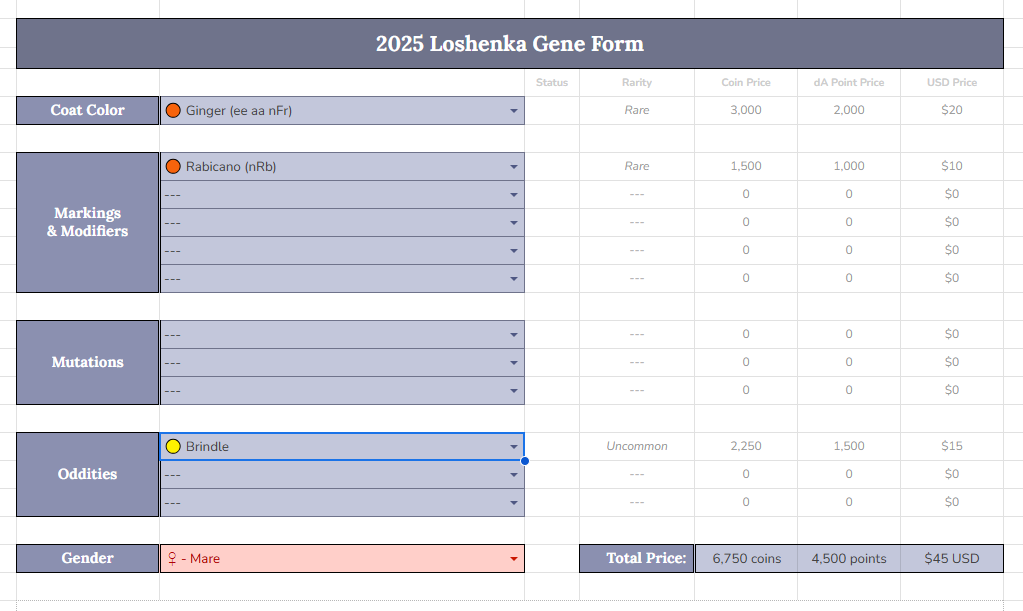Select the 6,750 coins total cell
This screenshot has width=1023, height=611.
pos(746,559)
